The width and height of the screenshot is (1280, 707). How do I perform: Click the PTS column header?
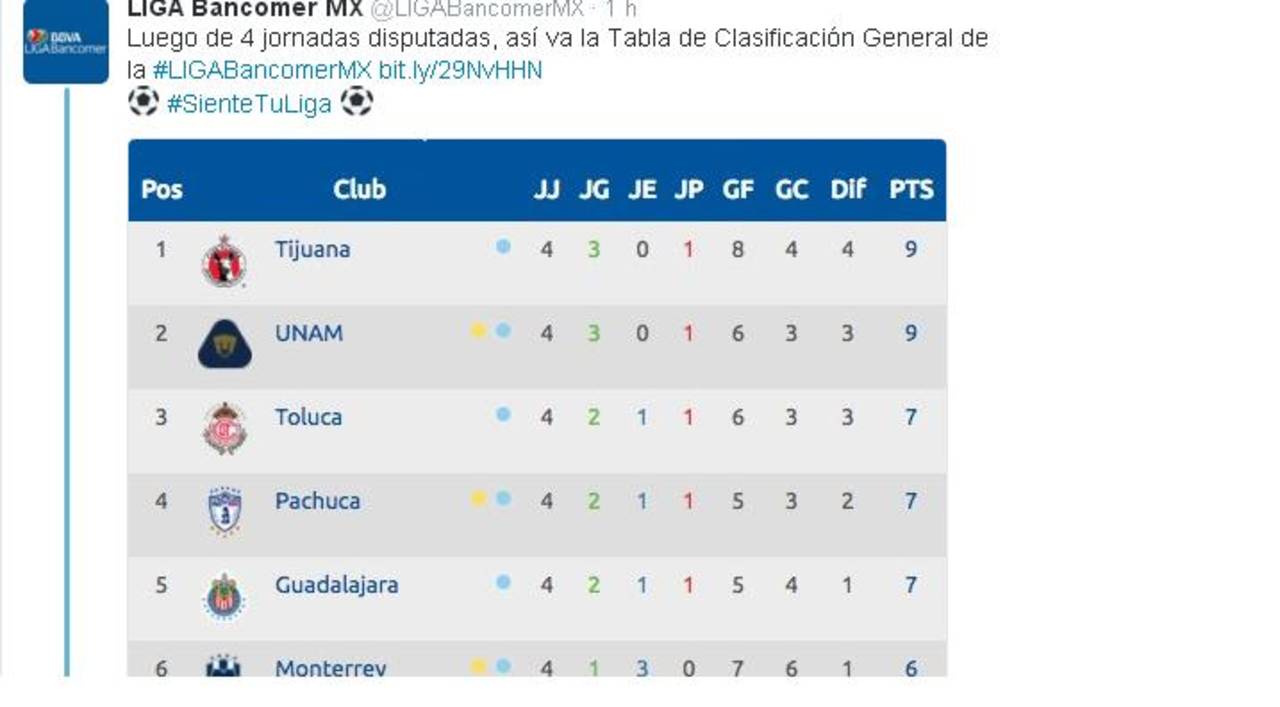[x=911, y=189]
